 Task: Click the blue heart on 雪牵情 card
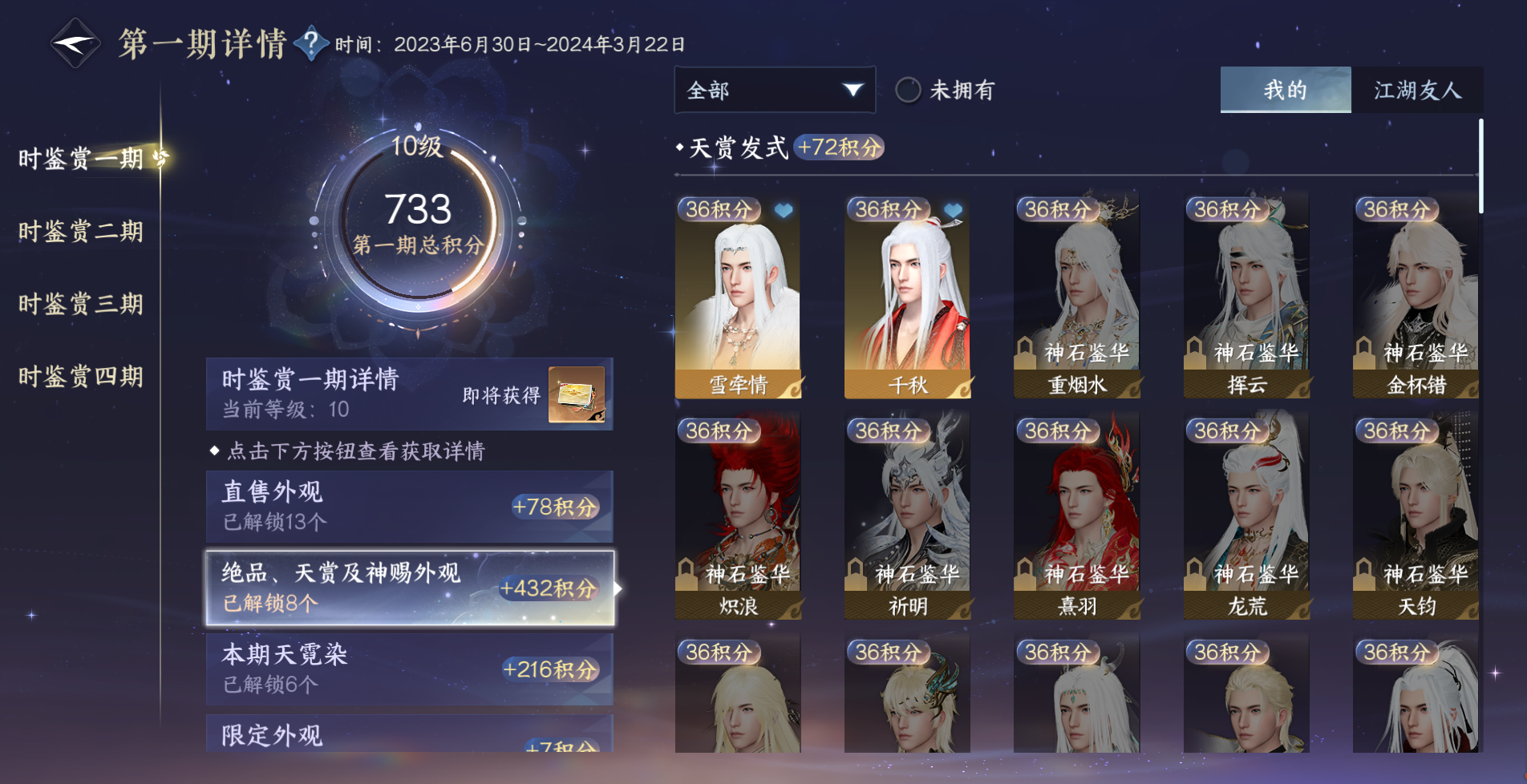[x=784, y=211]
